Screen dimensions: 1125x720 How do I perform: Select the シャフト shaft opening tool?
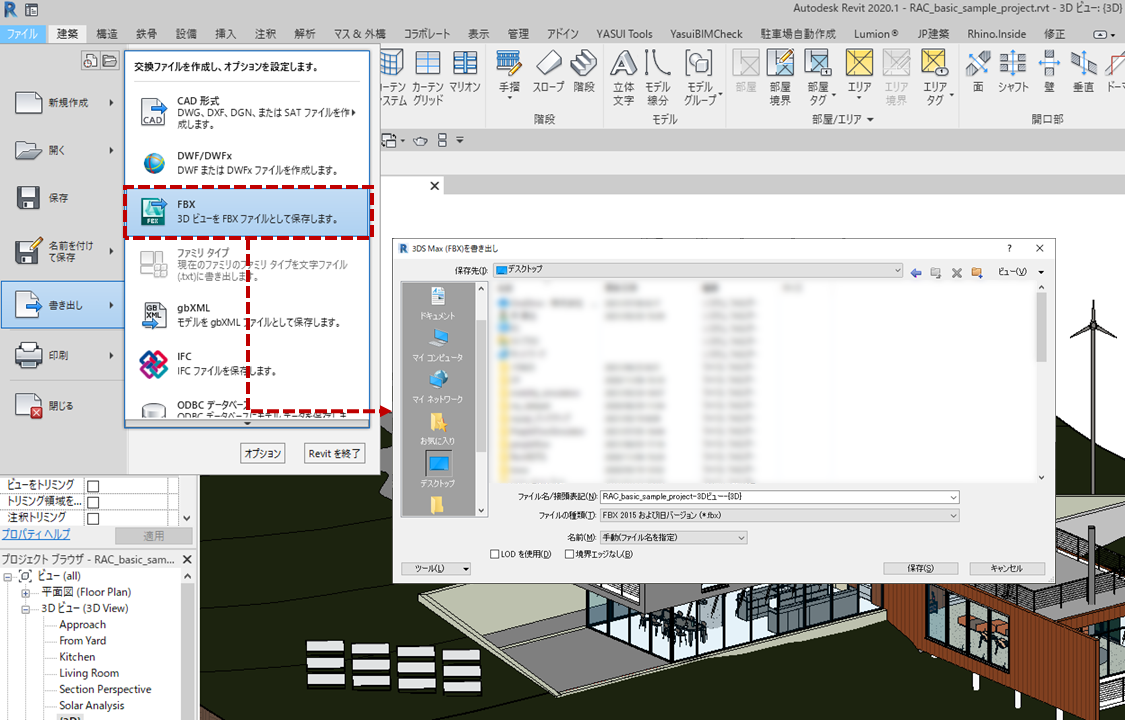coord(1013,70)
